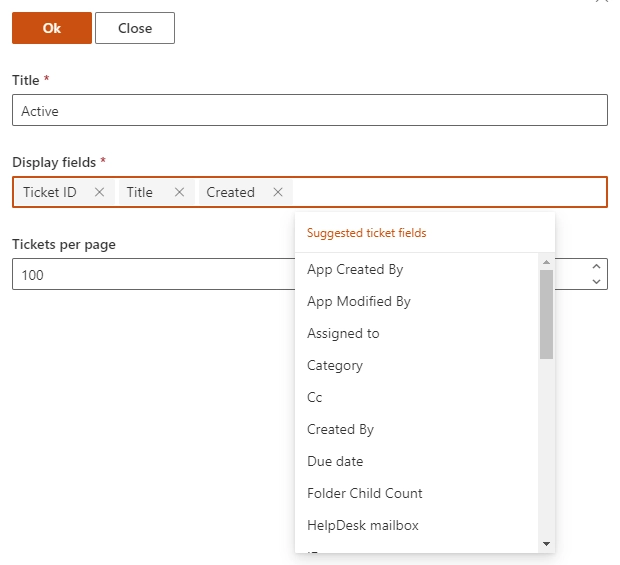Click the Ticket ID tag label
Screen dimensions: 620x565
coord(49,192)
